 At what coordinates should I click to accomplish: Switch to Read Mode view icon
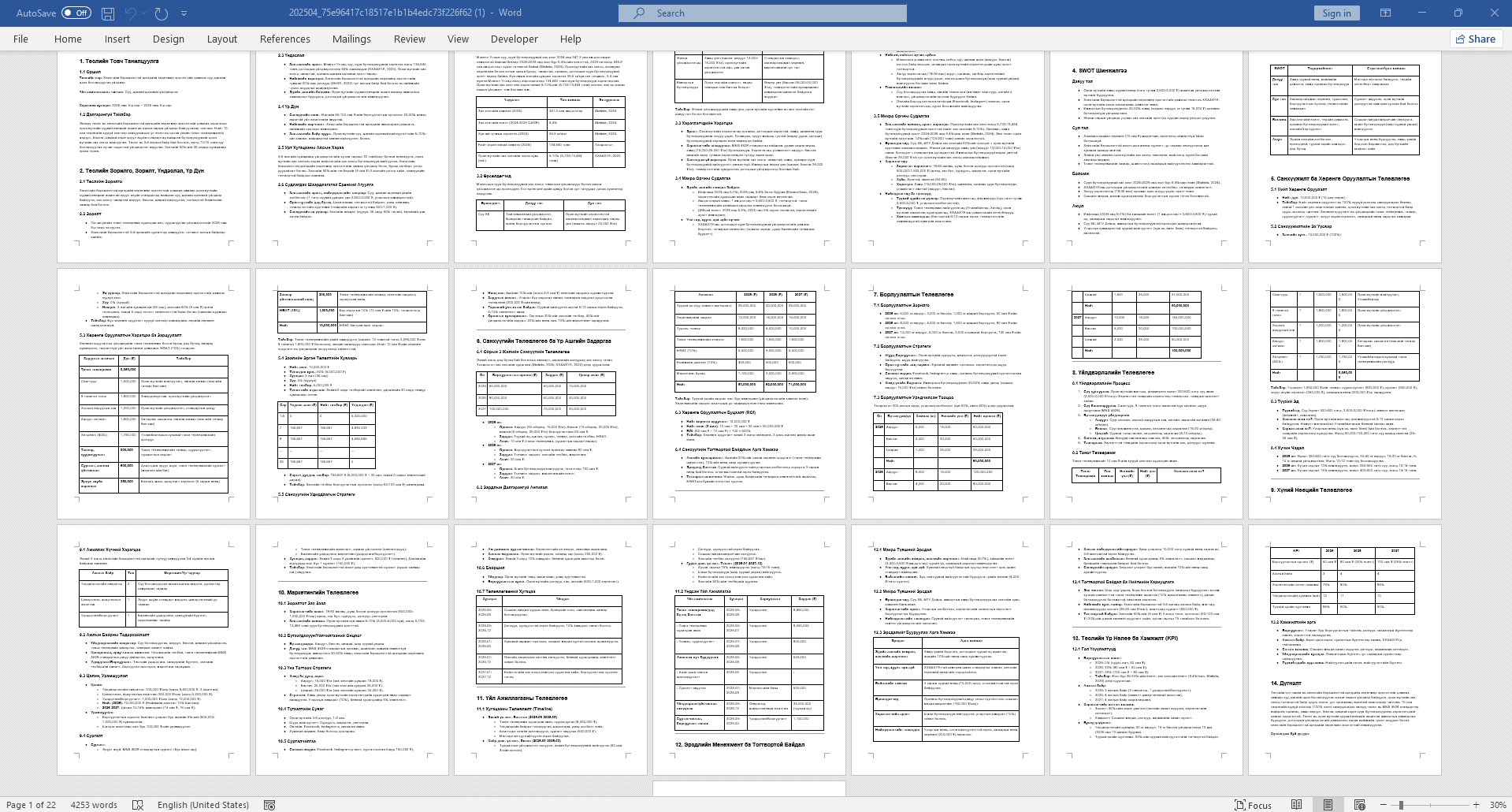point(1297,805)
